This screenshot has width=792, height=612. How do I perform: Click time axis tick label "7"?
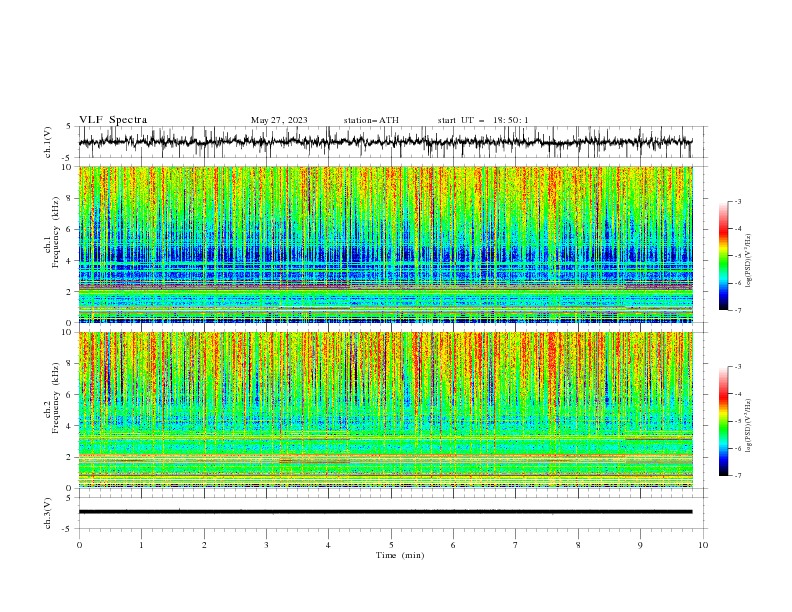pyautogui.click(x=516, y=545)
